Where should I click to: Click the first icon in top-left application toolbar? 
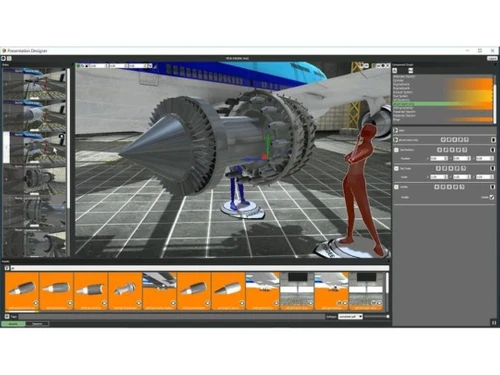click(4, 58)
